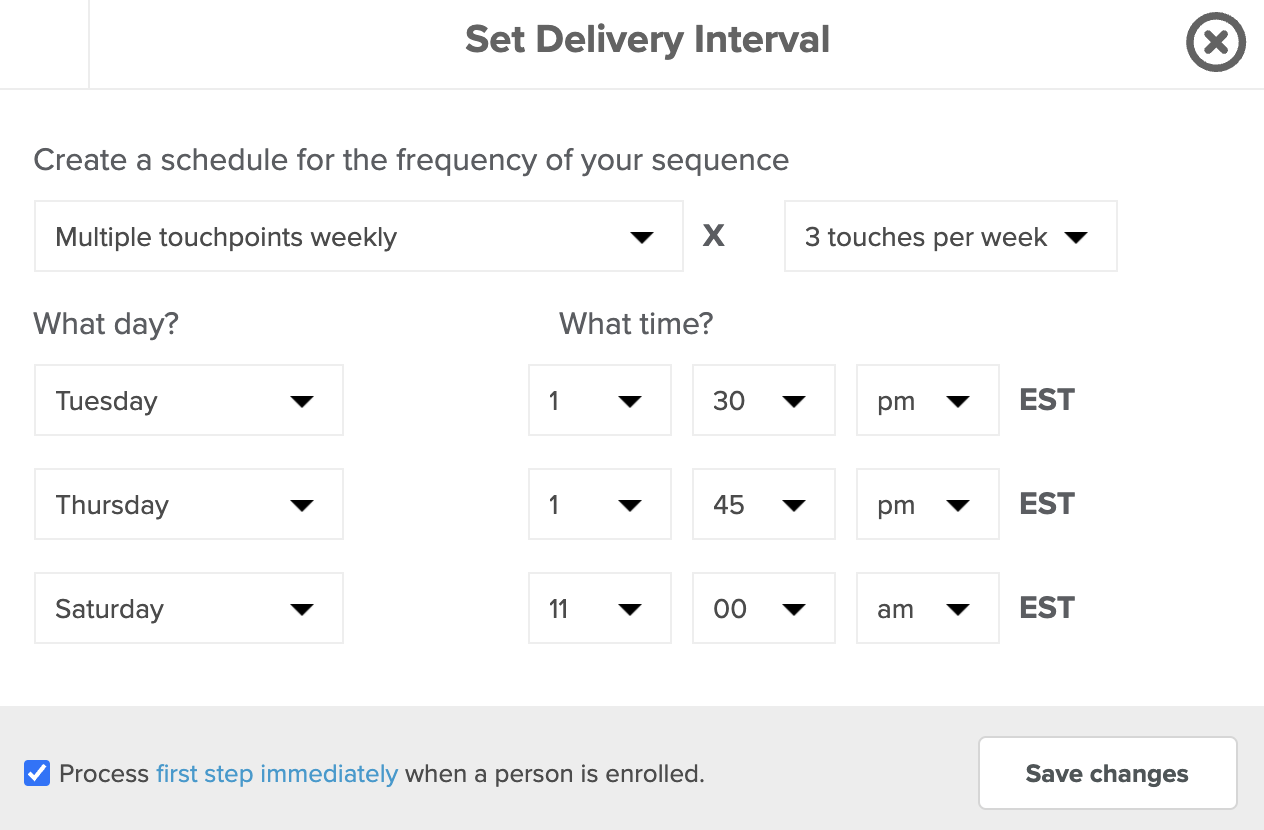Open the pm dropdown in the Tuesday row
Viewport: 1264px width, 830px height.
coord(928,400)
